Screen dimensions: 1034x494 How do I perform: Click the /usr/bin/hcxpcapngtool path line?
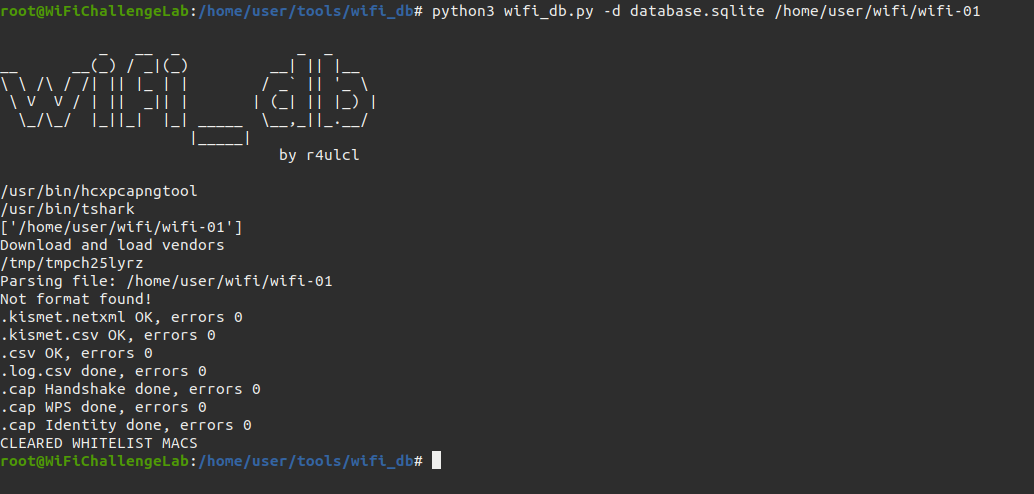(91, 191)
